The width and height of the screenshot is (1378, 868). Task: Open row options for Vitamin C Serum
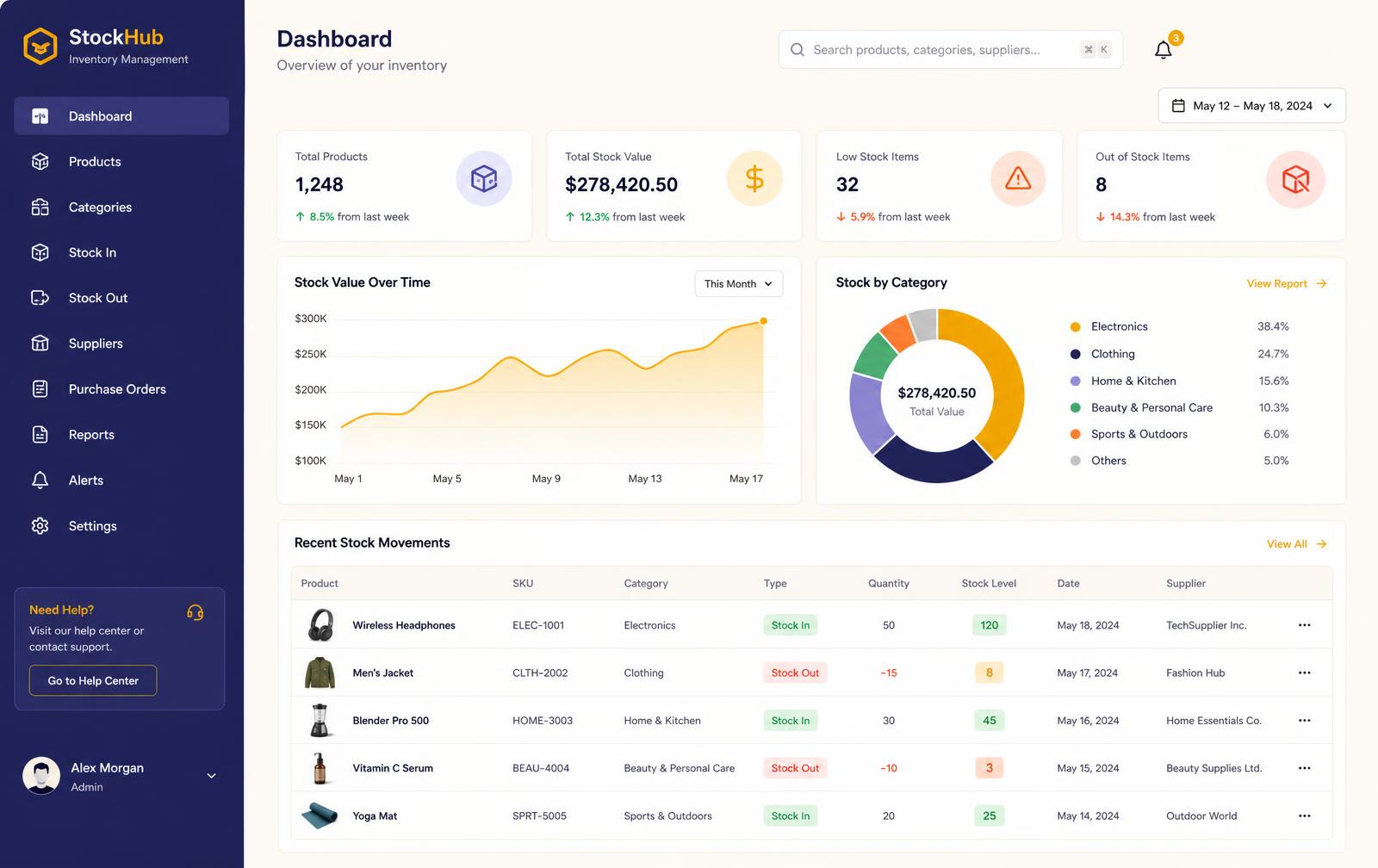pyautogui.click(x=1304, y=768)
